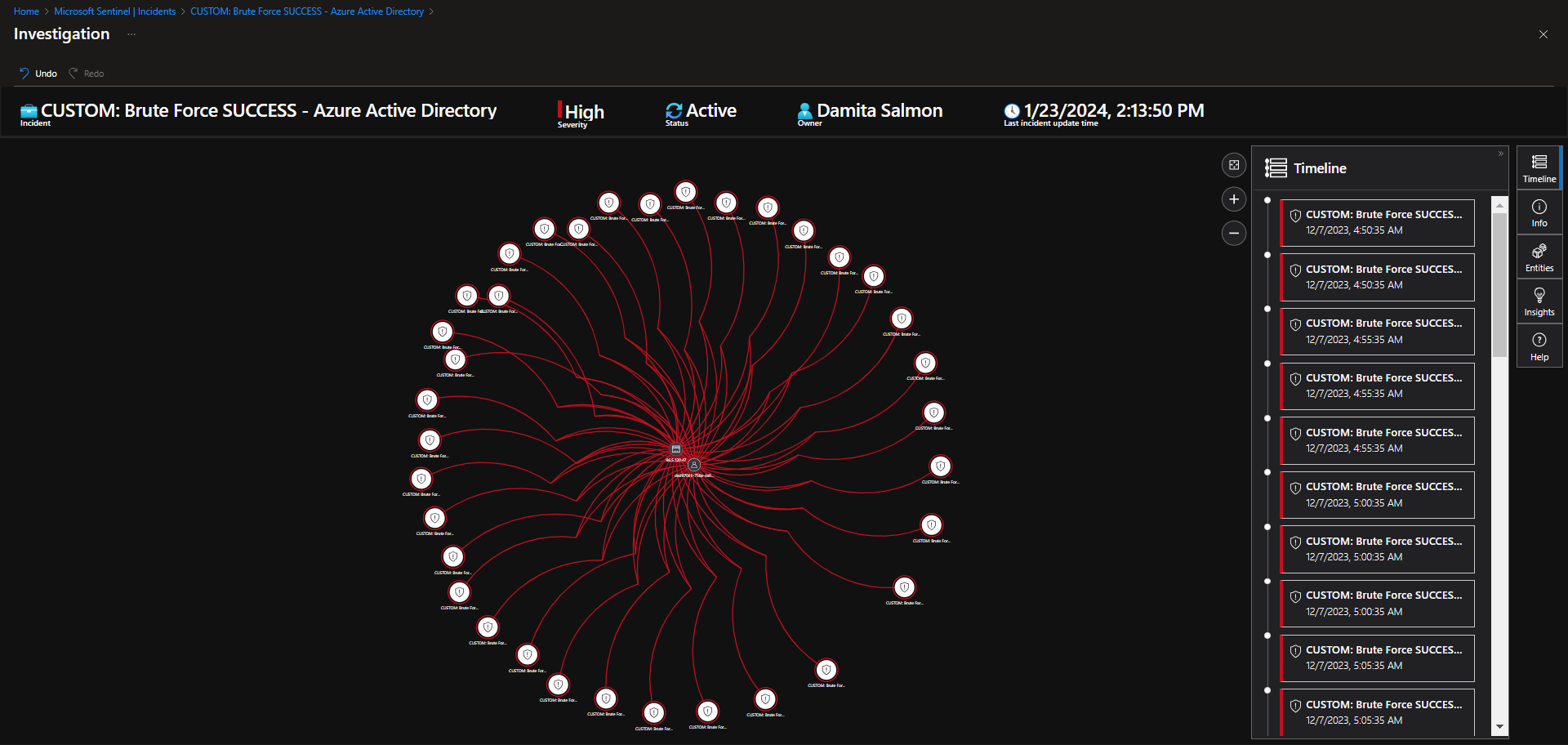Select the topmost alert node in the graph

[x=686, y=192]
